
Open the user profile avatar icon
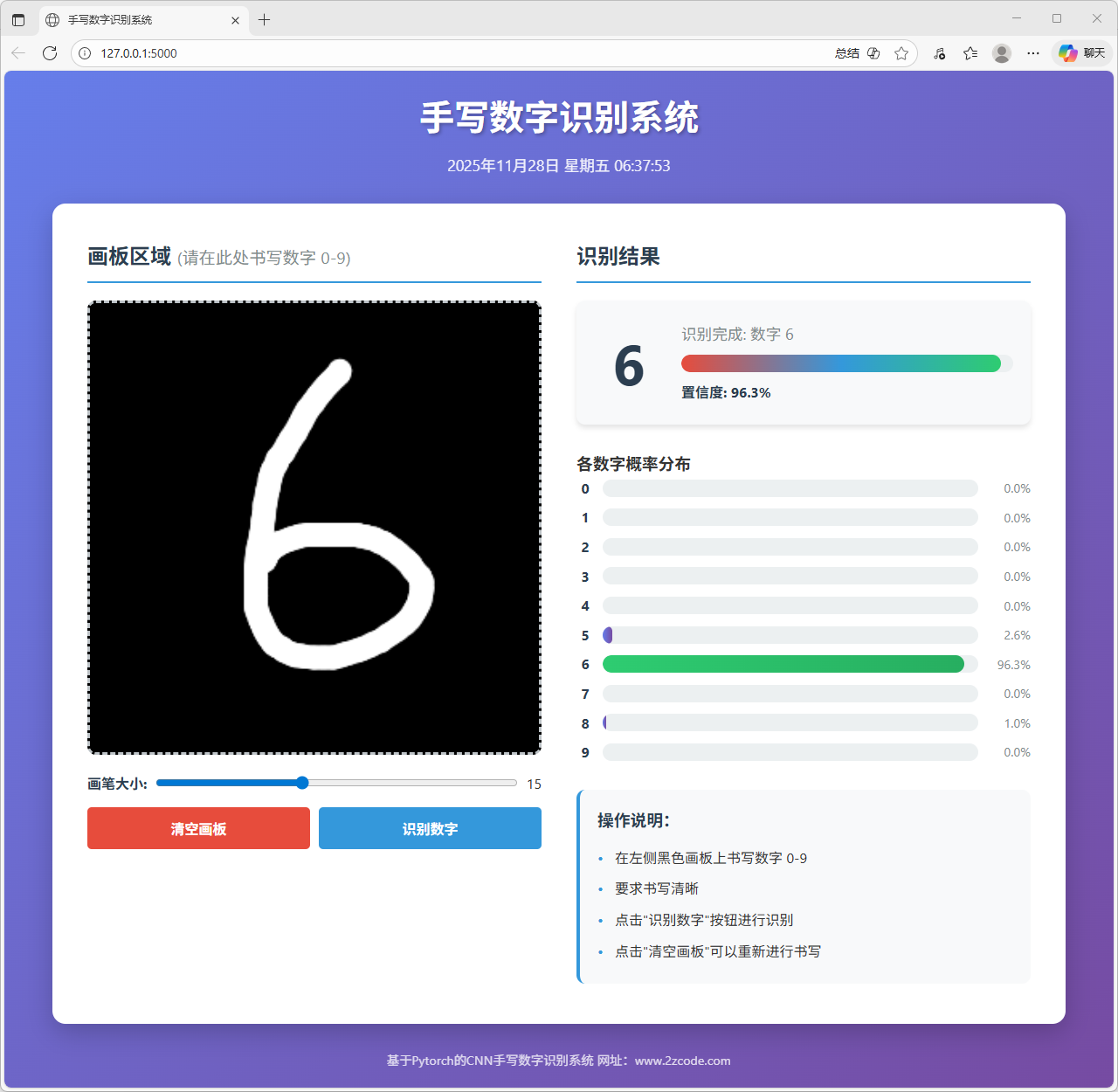pos(1002,53)
